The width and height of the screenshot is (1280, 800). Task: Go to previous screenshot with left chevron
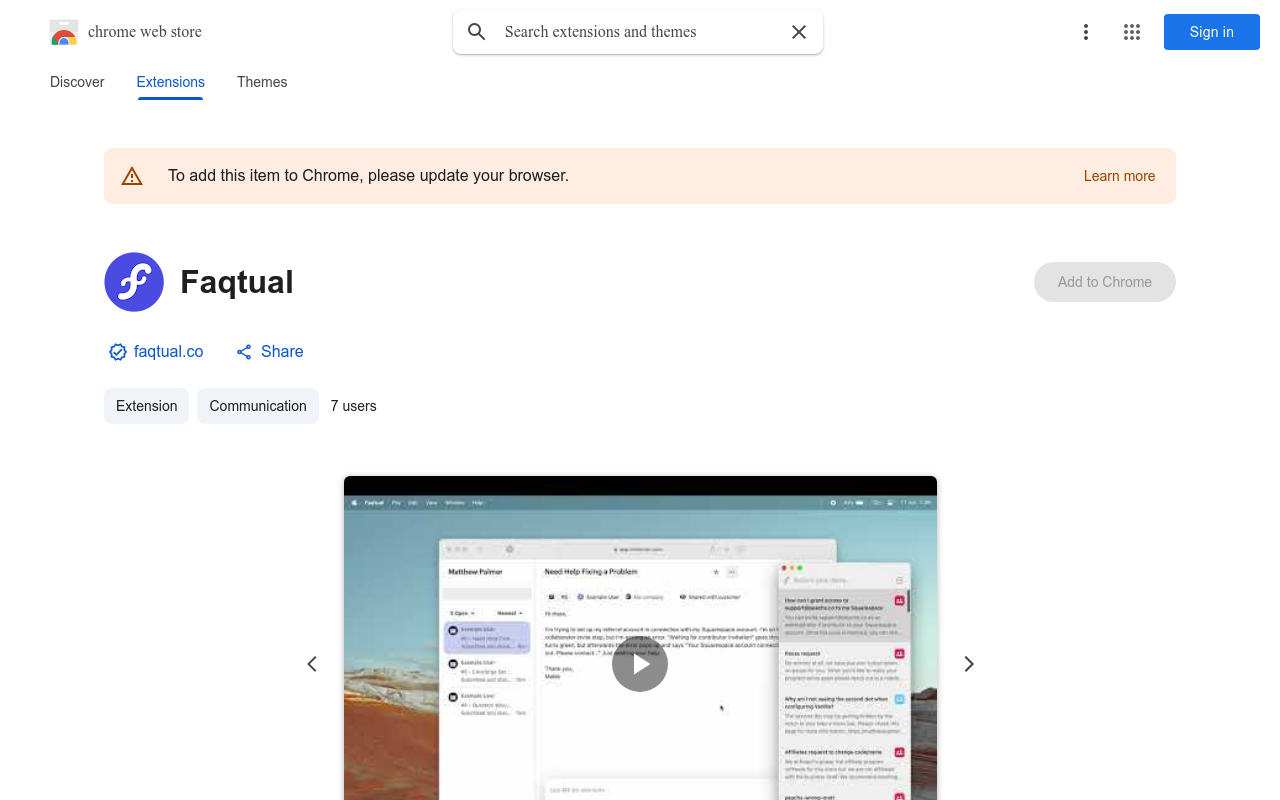tap(312, 664)
